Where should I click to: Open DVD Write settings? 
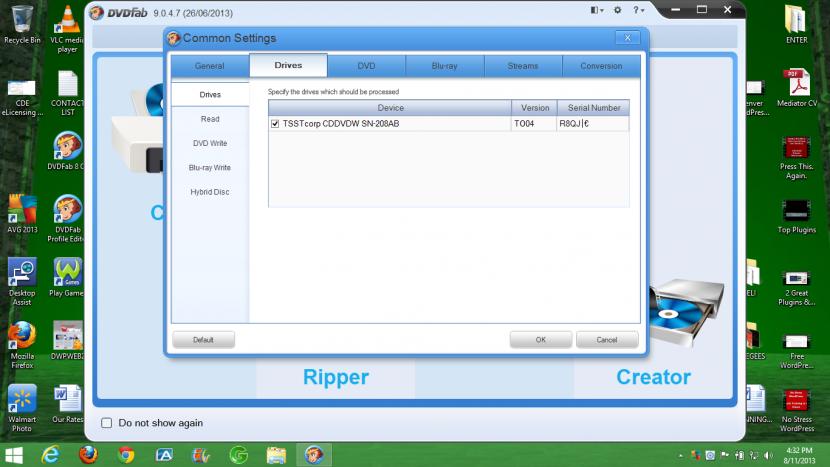210,143
